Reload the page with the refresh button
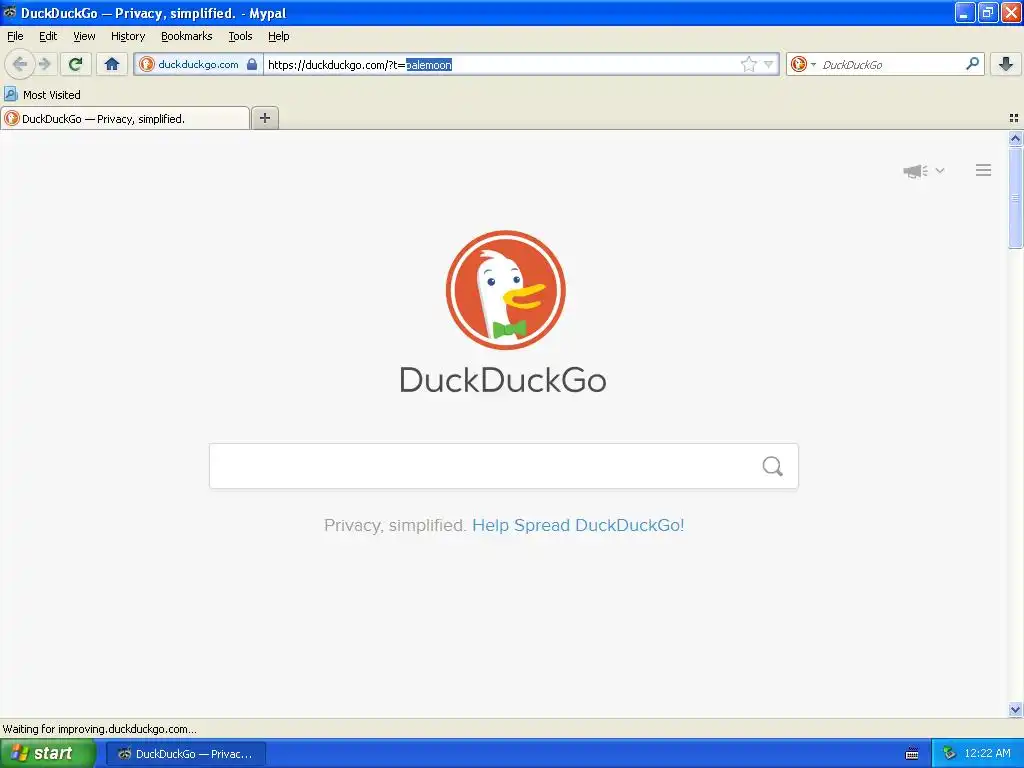1024x768 pixels. click(76, 64)
